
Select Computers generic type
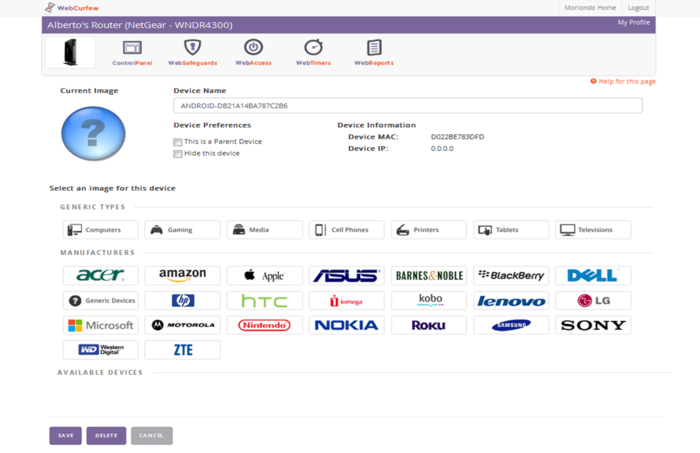click(100, 230)
